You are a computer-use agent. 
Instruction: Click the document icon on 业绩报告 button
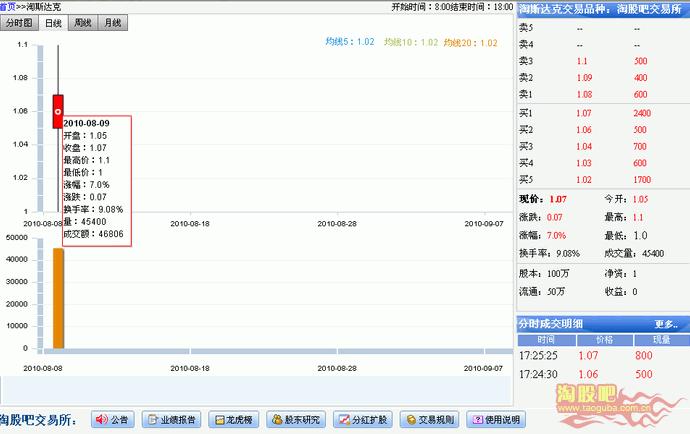pos(153,420)
